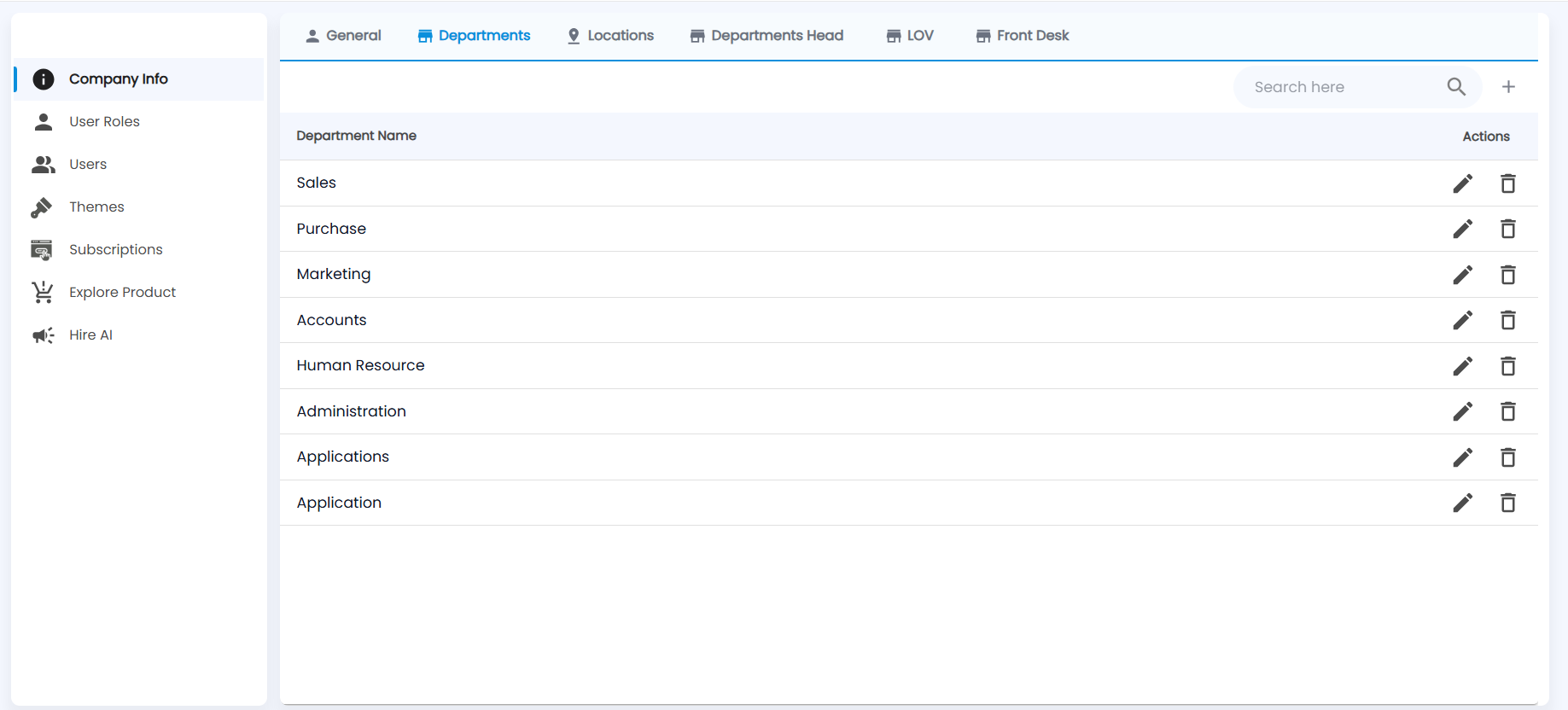Click the plus icon to add department
The height and width of the screenshot is (710, 1568).
[x=1508, y=87]
